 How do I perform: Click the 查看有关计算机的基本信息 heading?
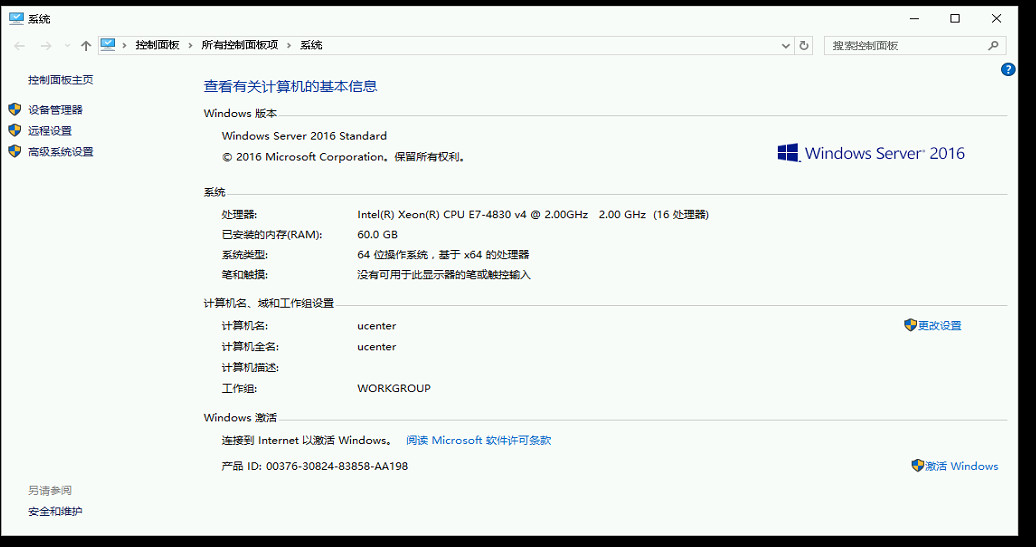click(290, 86)
